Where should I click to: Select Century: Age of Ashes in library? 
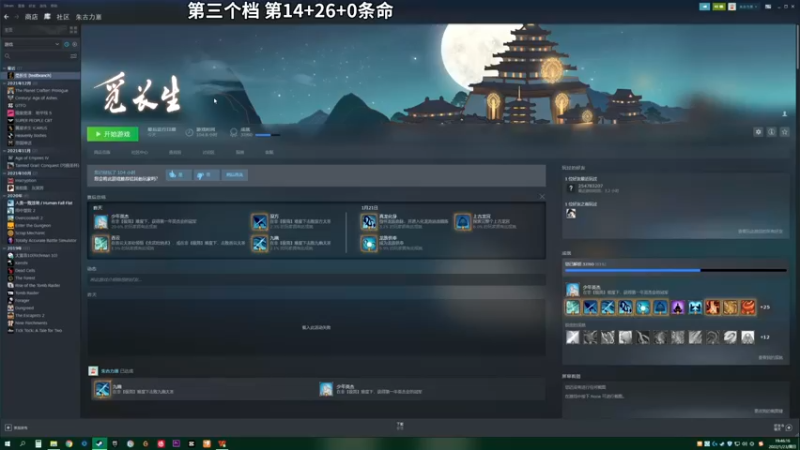[36, 98]
